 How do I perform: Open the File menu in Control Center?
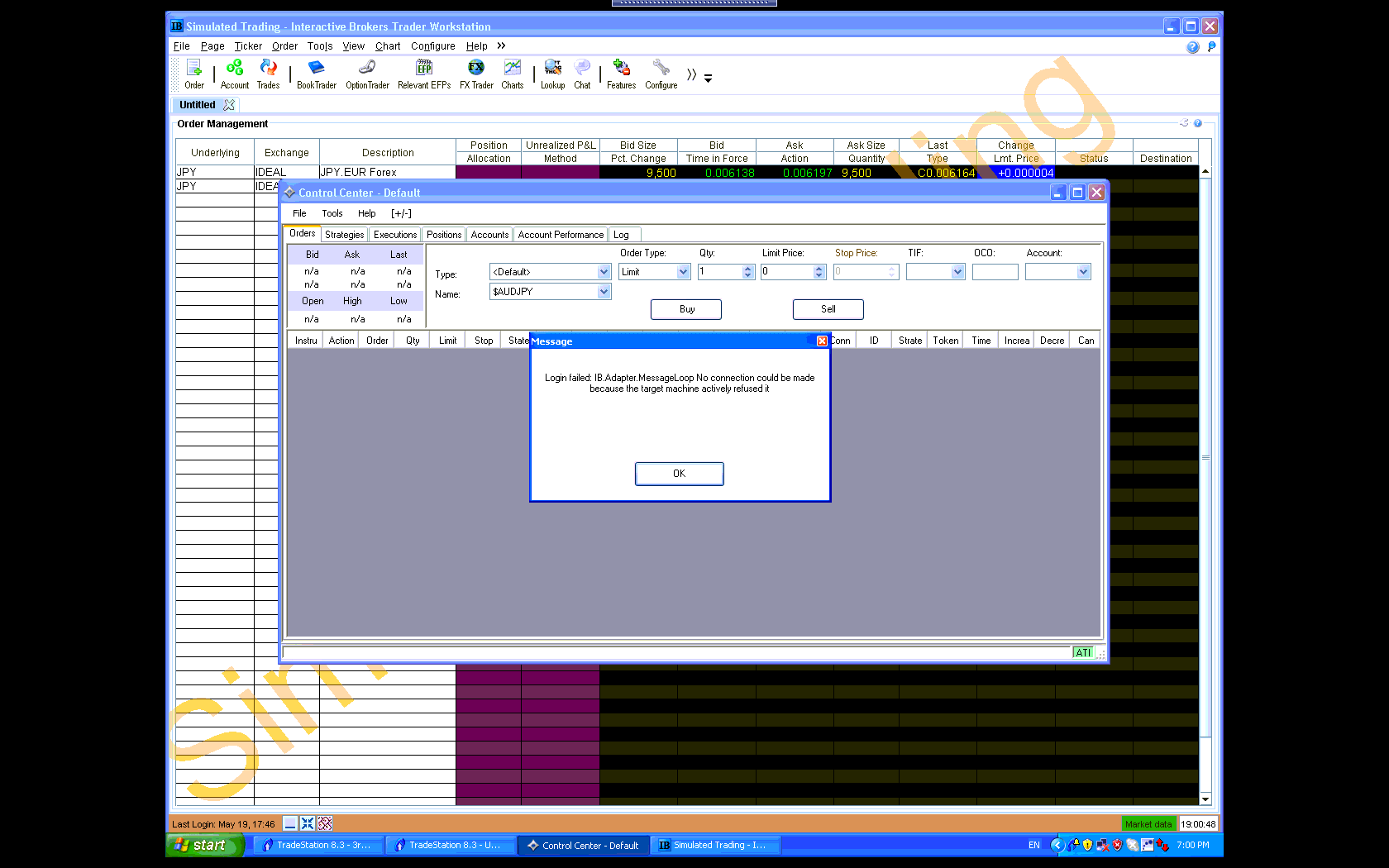point(299,213)
